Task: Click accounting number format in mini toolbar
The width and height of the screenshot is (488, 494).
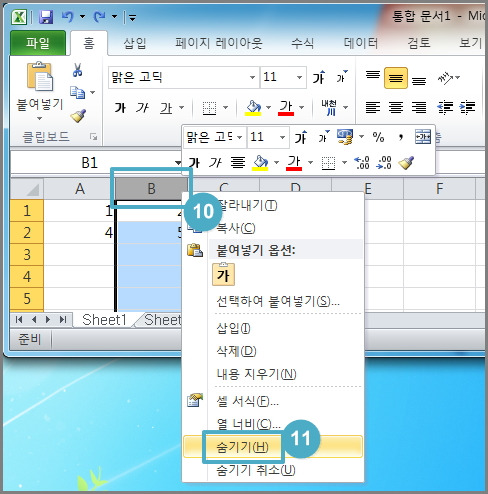Action: [x=345, y=137]
